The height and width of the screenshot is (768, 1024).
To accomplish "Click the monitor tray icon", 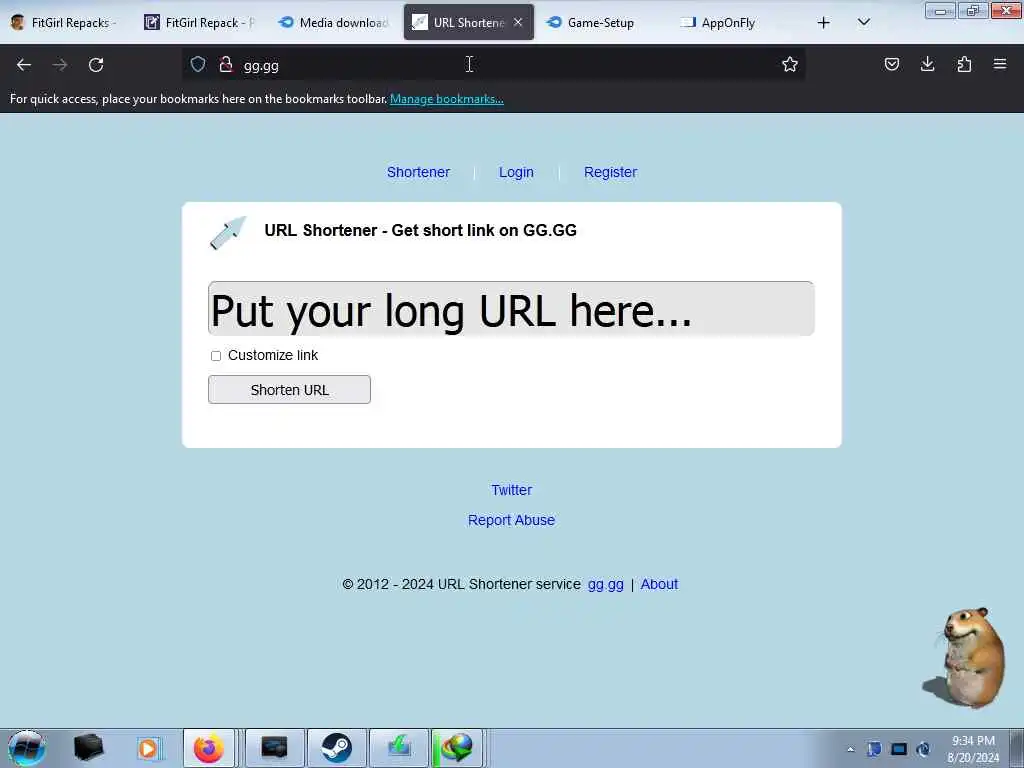I will pyautogui.click(x=899, y=749).
